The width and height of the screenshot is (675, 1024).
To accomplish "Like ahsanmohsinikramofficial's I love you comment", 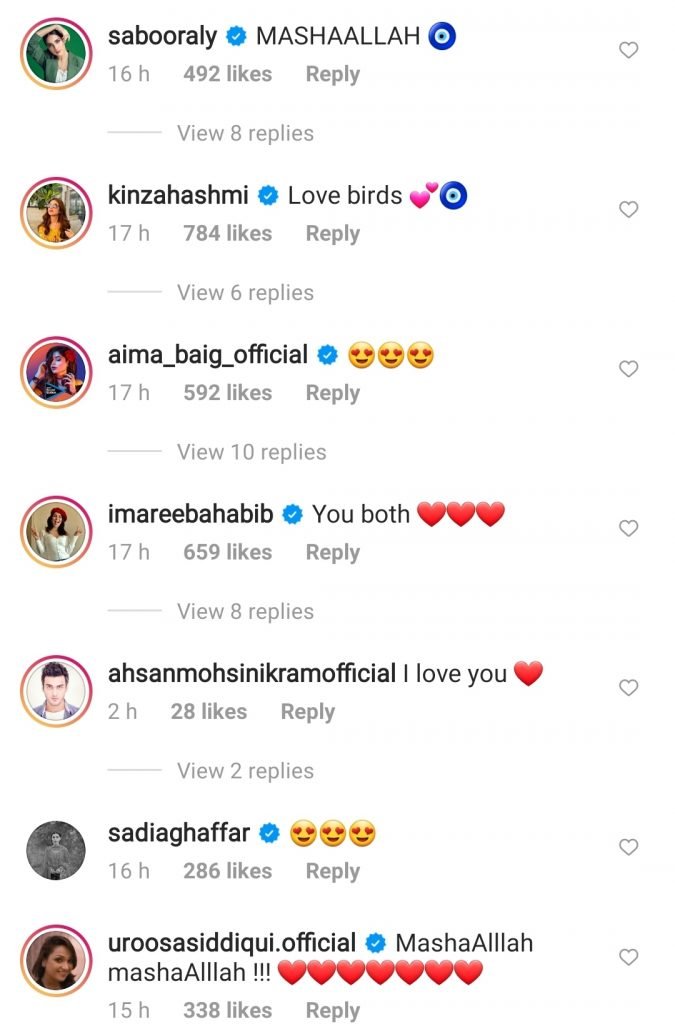I will click(629, 688).
